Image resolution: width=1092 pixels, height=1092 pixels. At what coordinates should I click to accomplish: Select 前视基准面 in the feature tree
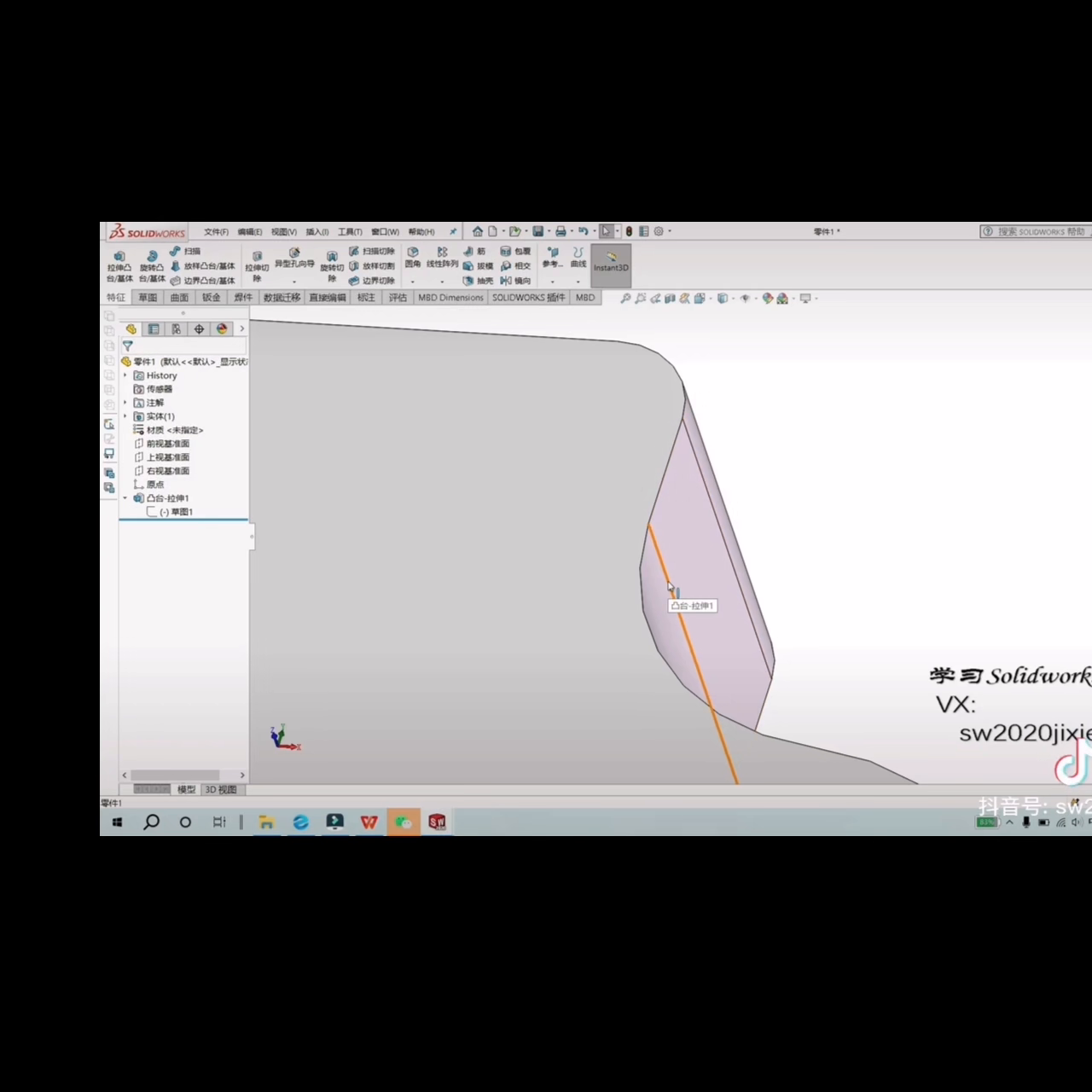162,444
